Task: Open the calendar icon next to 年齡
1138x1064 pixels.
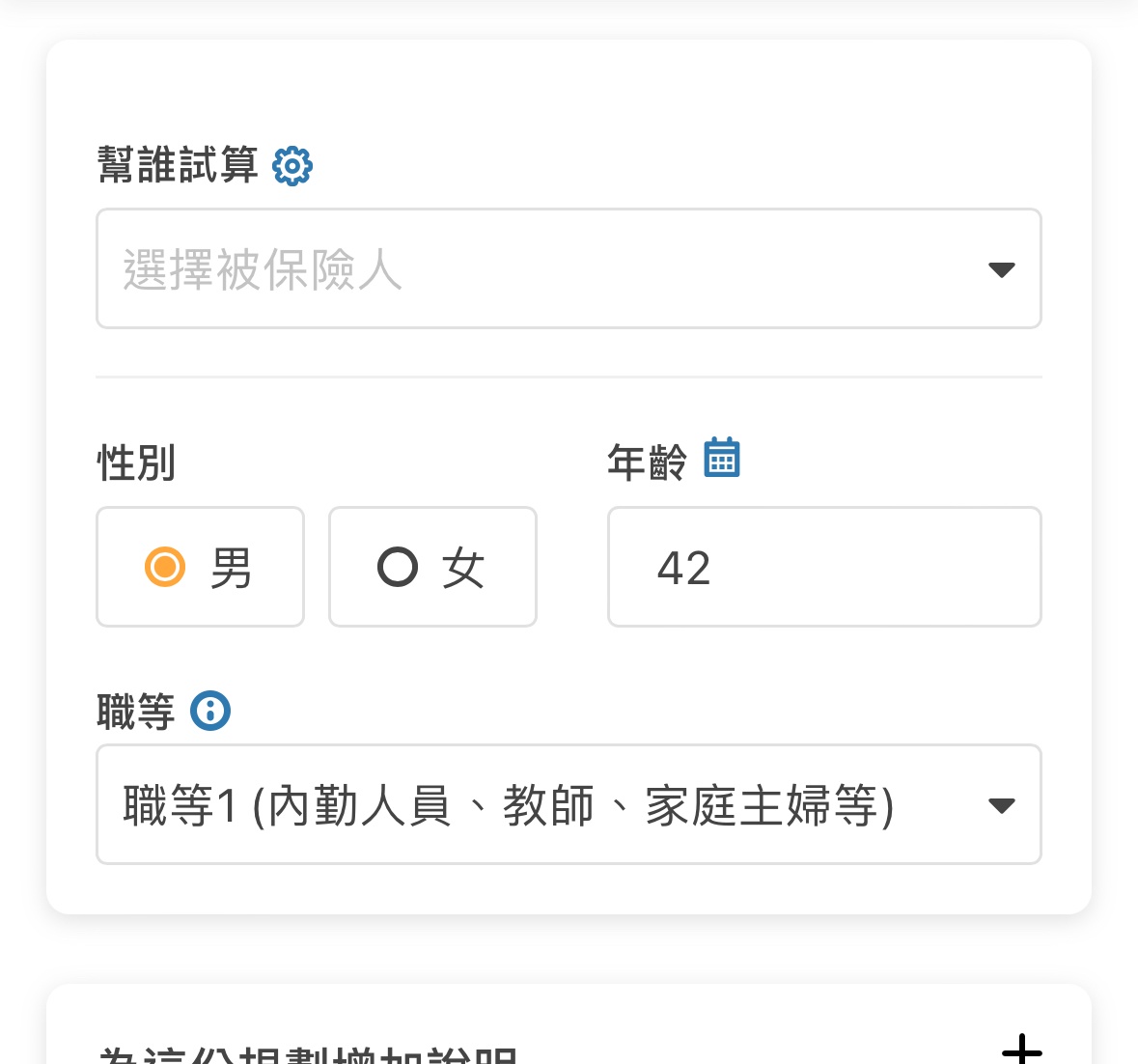Action: point(722,458)
